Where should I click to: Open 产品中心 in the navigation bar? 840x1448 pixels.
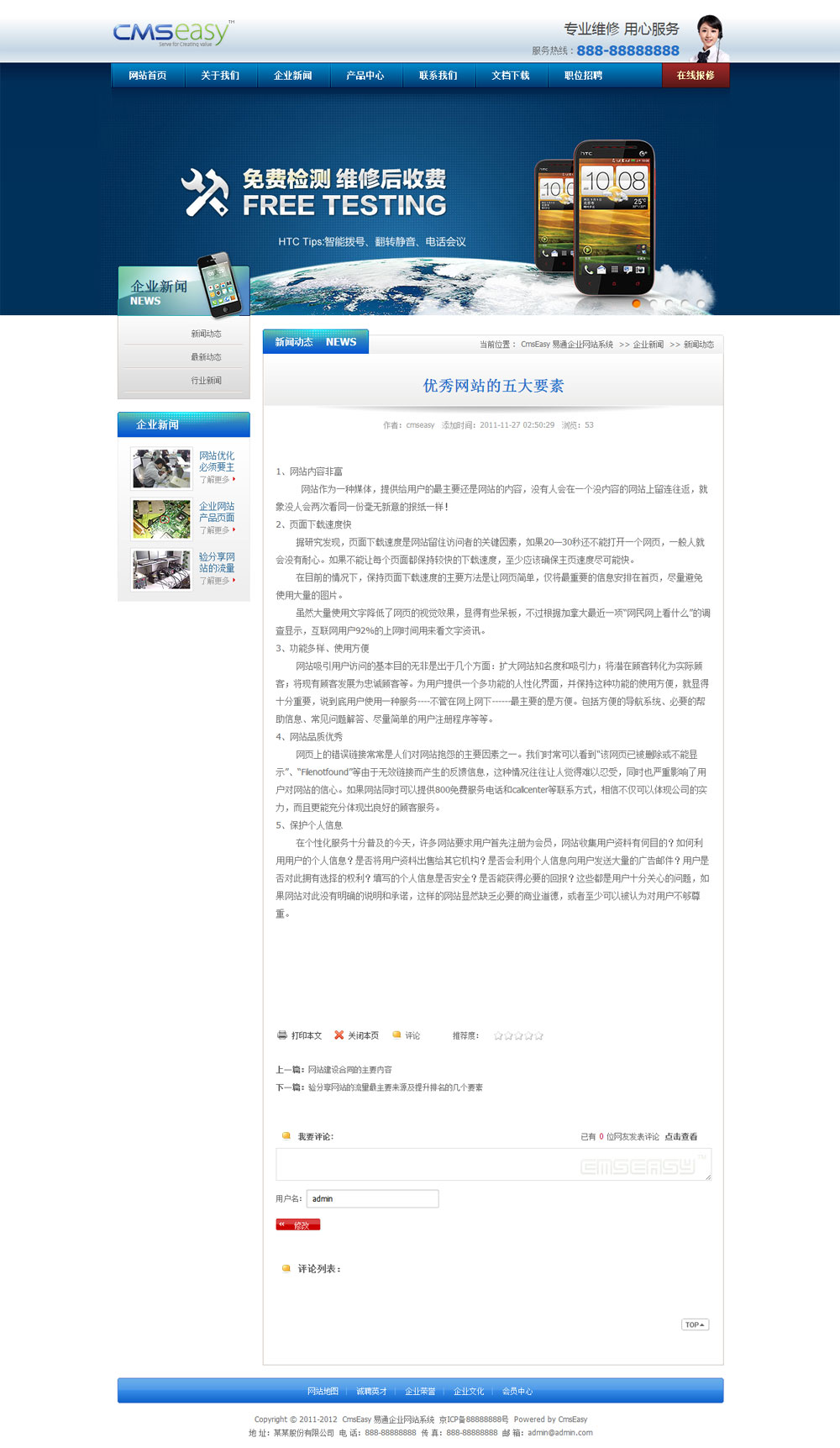pos(365,76)
